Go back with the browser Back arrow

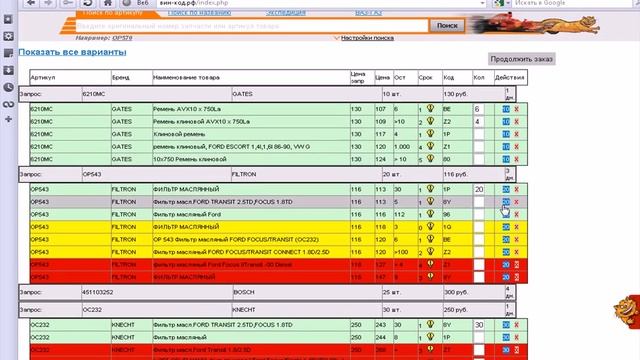tap(31, 3)
